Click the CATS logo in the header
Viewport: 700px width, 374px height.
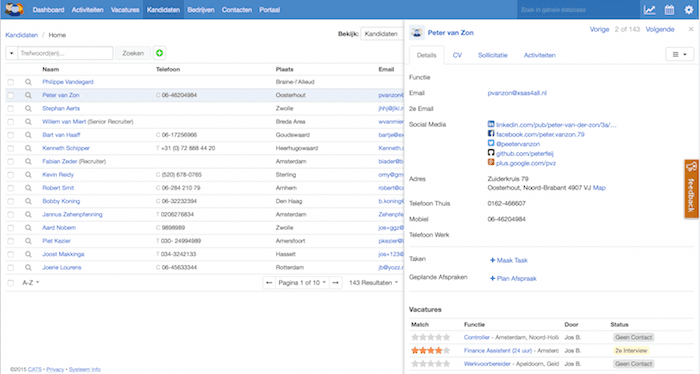pyautogui.click(x=14, y=9)
